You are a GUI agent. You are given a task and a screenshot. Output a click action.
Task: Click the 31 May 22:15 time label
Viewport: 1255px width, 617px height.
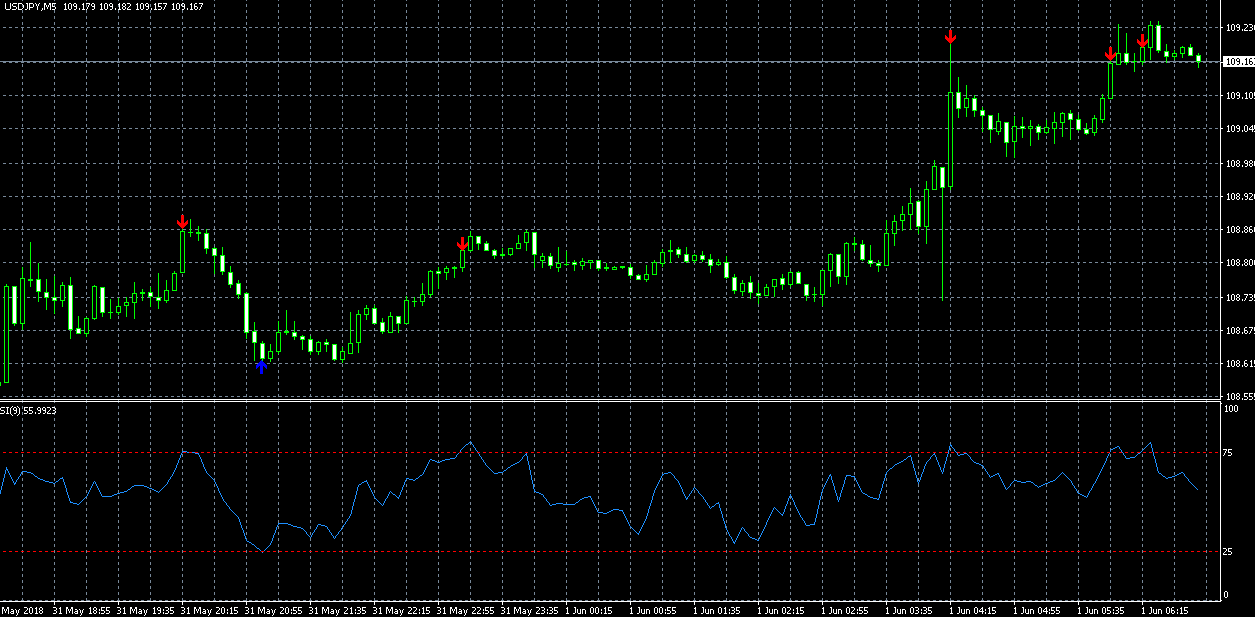(x=401, y=609)
